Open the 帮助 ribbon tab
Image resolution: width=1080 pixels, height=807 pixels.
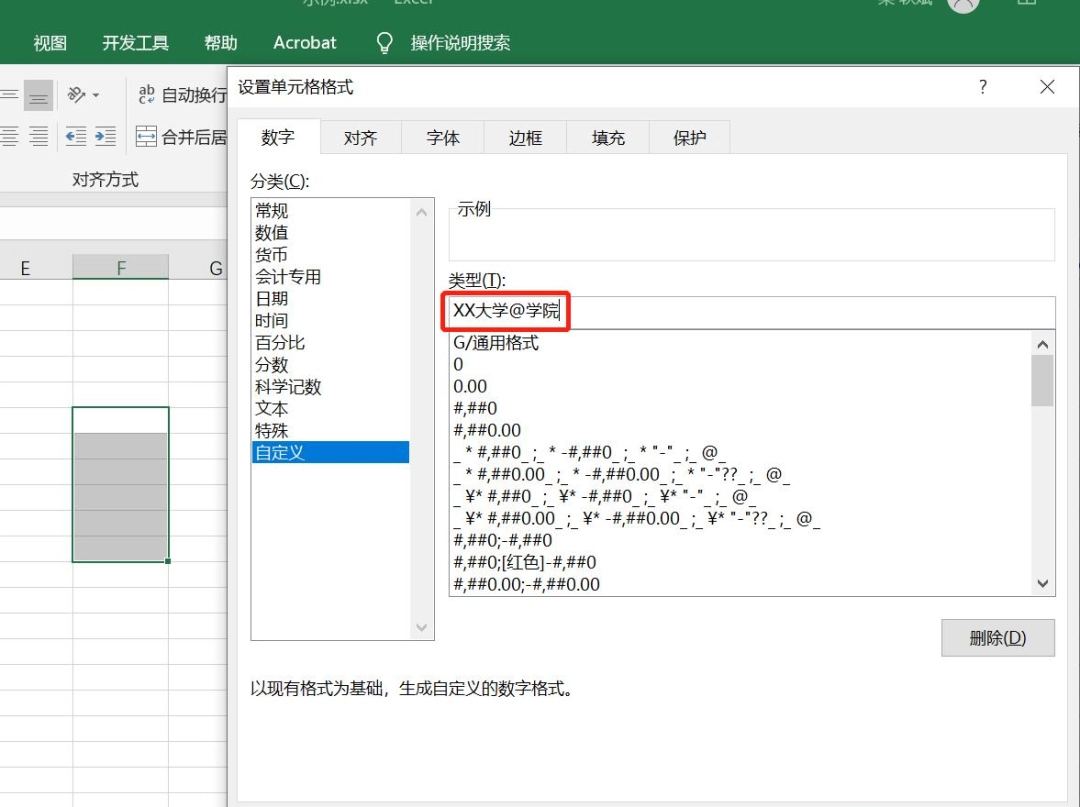(220, 43)
